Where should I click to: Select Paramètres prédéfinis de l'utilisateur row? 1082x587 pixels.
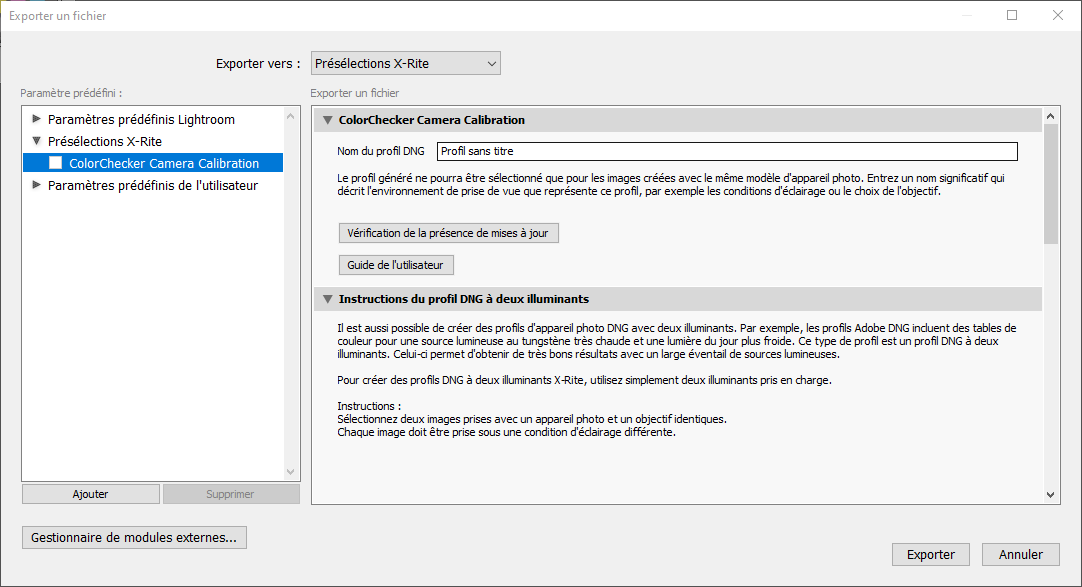pyautogui.click(x=153, y=186)
